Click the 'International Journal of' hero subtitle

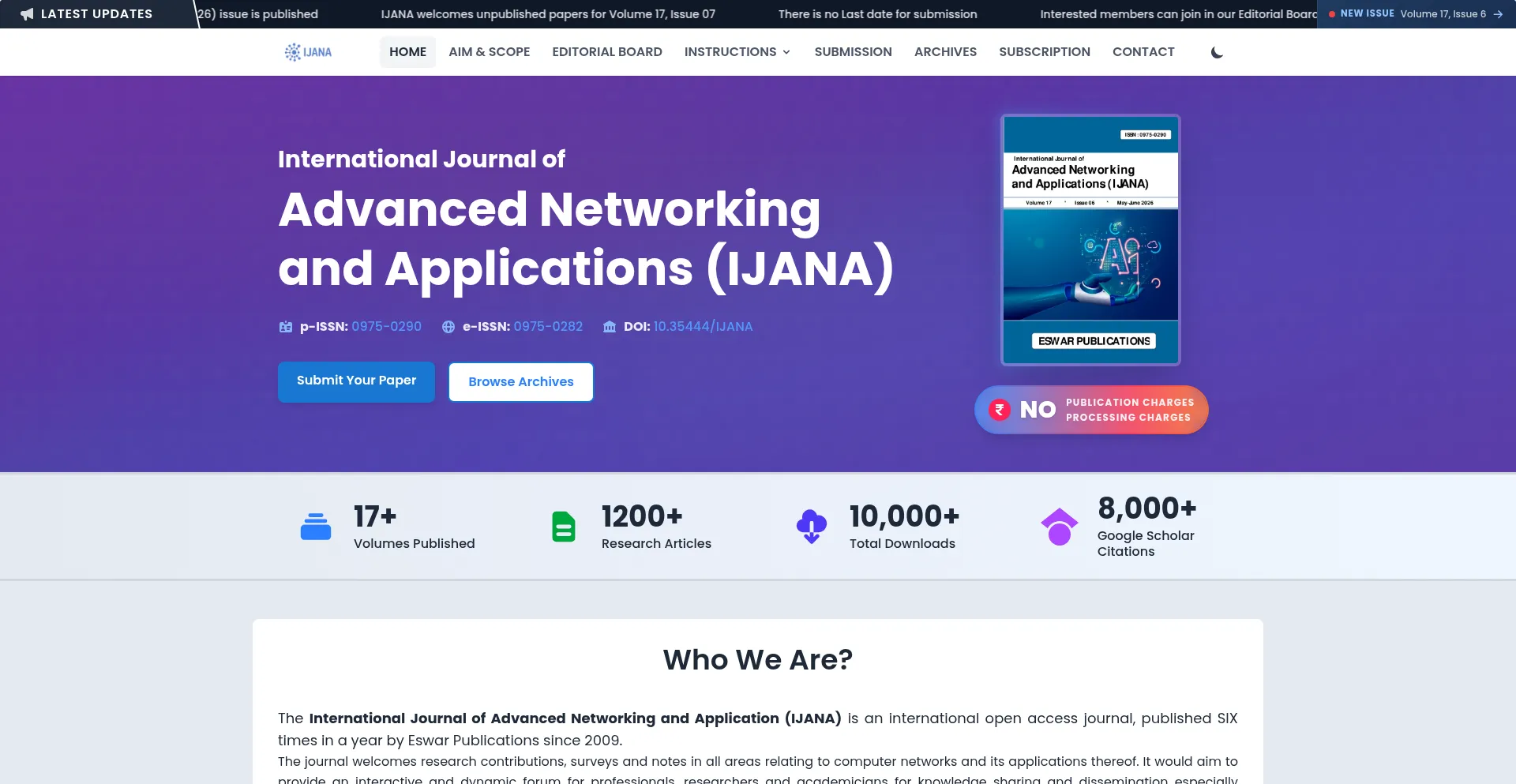click(x=422, y=159)
